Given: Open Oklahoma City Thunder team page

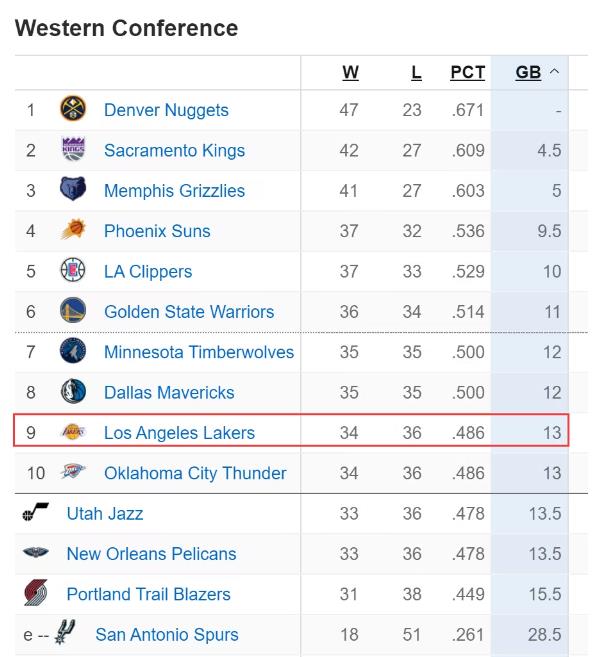Looking at the screenshot, I should click(195, 473).
